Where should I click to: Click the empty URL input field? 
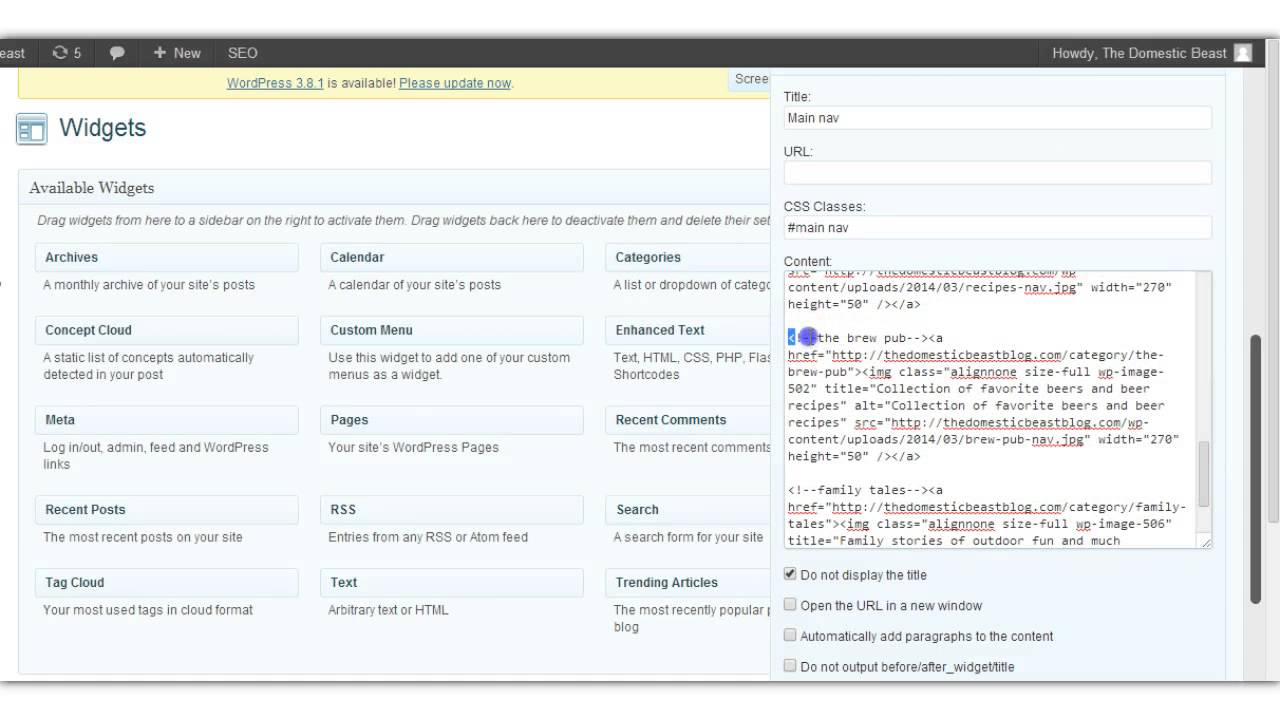(x=997, y=173)
